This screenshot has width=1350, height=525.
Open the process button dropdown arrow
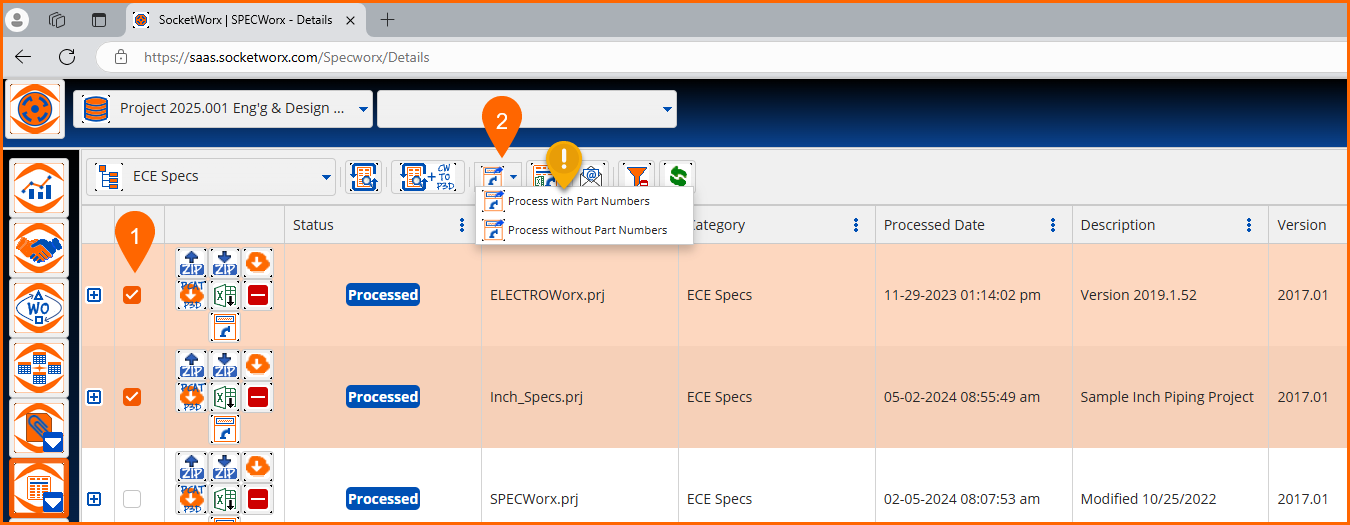tap(513, 177)
